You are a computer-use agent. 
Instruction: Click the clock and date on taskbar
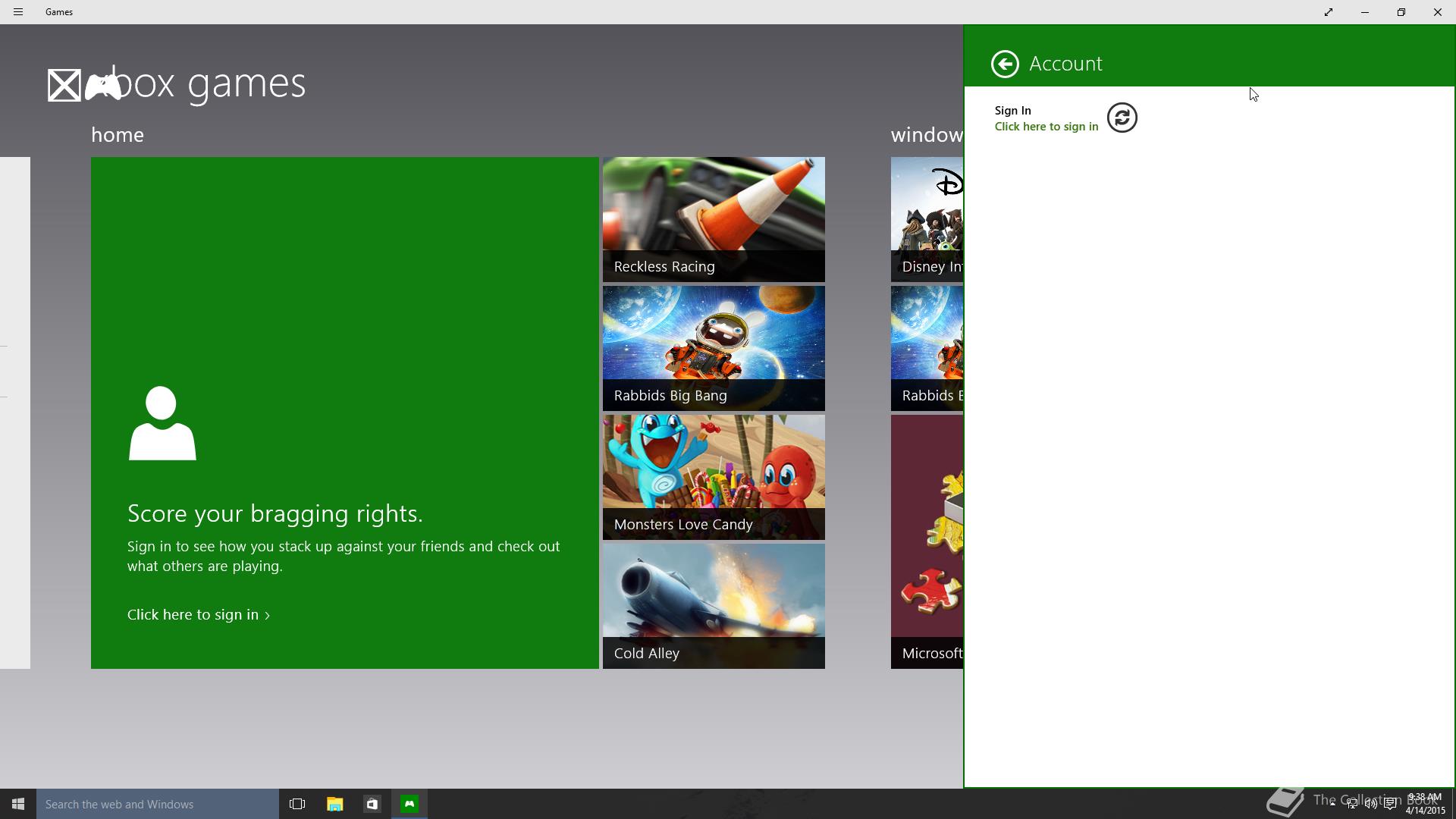(x=1425, y=804)
